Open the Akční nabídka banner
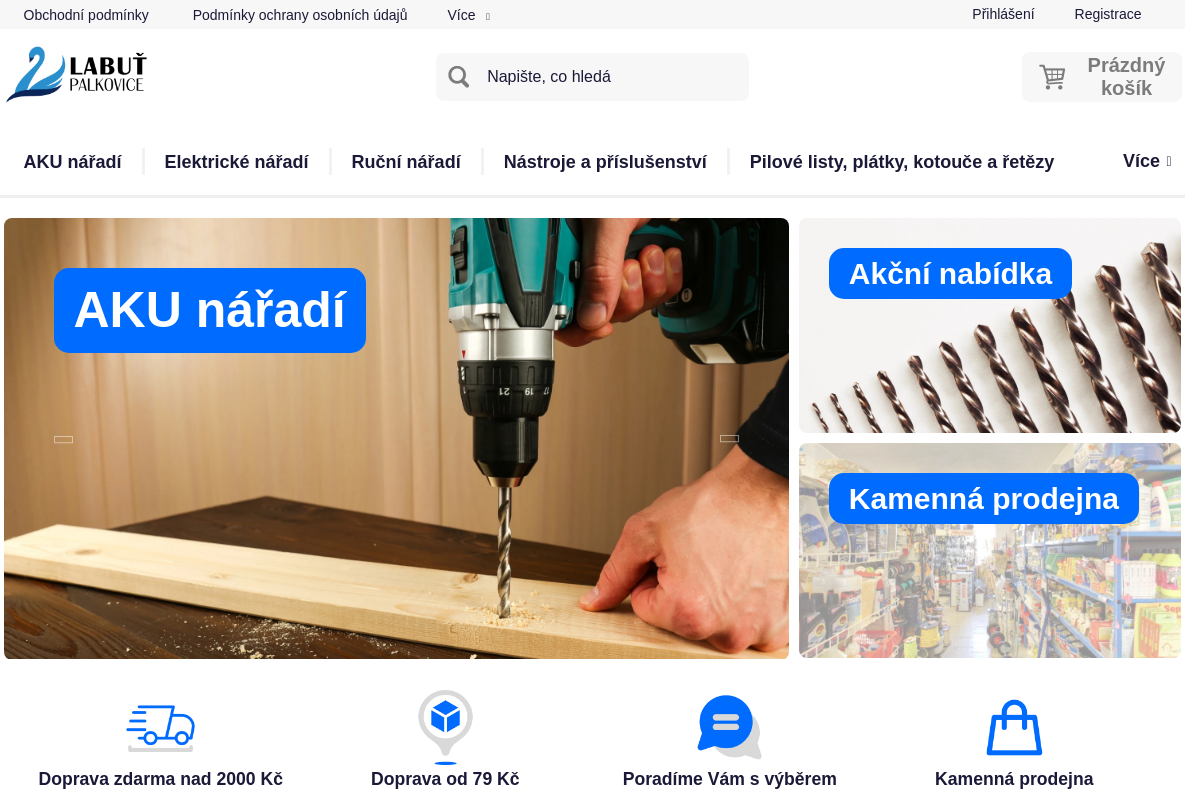The width and height of the screenshot is (1200, 800). point(990,325)
